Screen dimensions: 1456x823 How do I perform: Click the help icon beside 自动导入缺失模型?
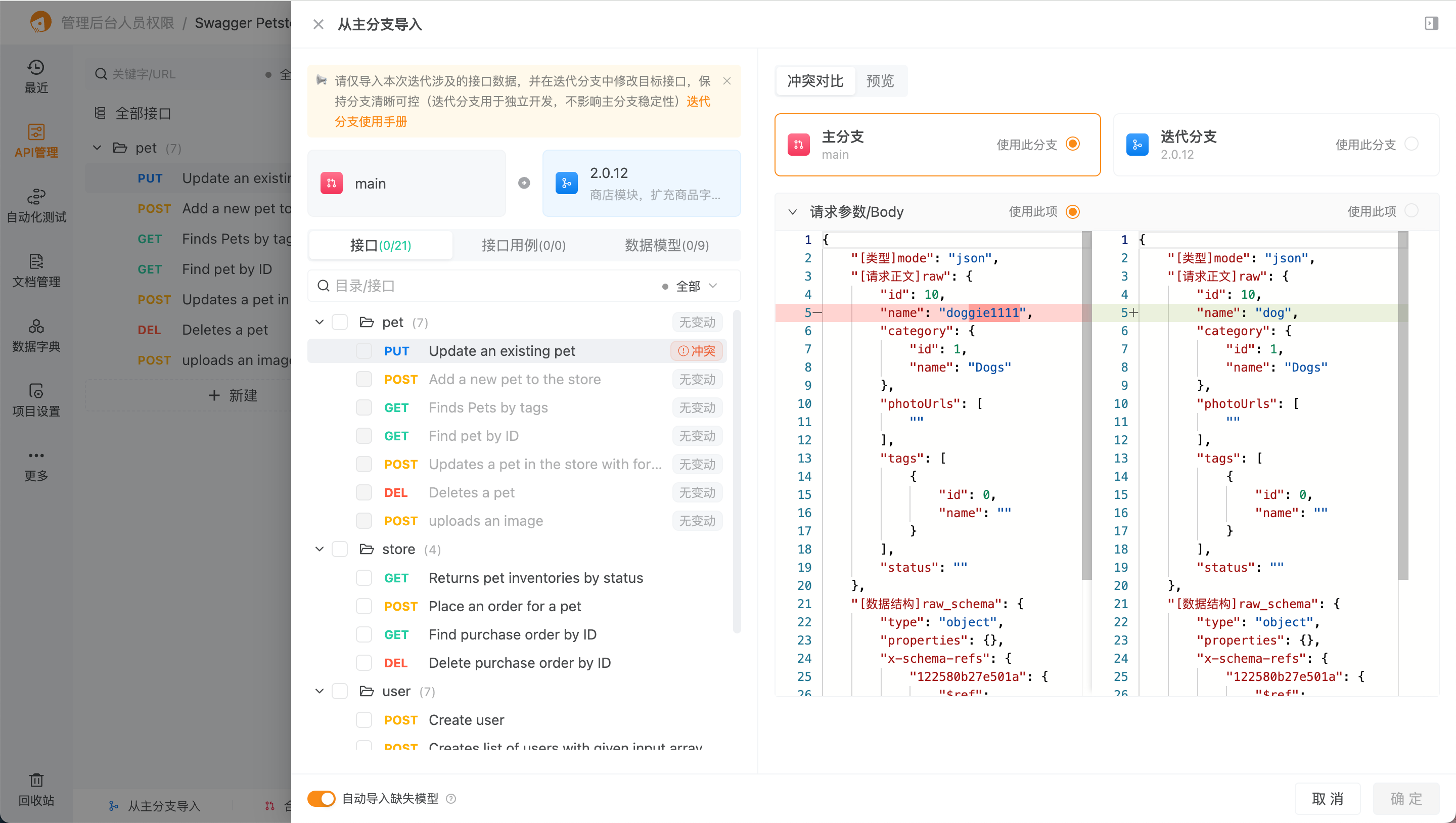coord(451,798)
